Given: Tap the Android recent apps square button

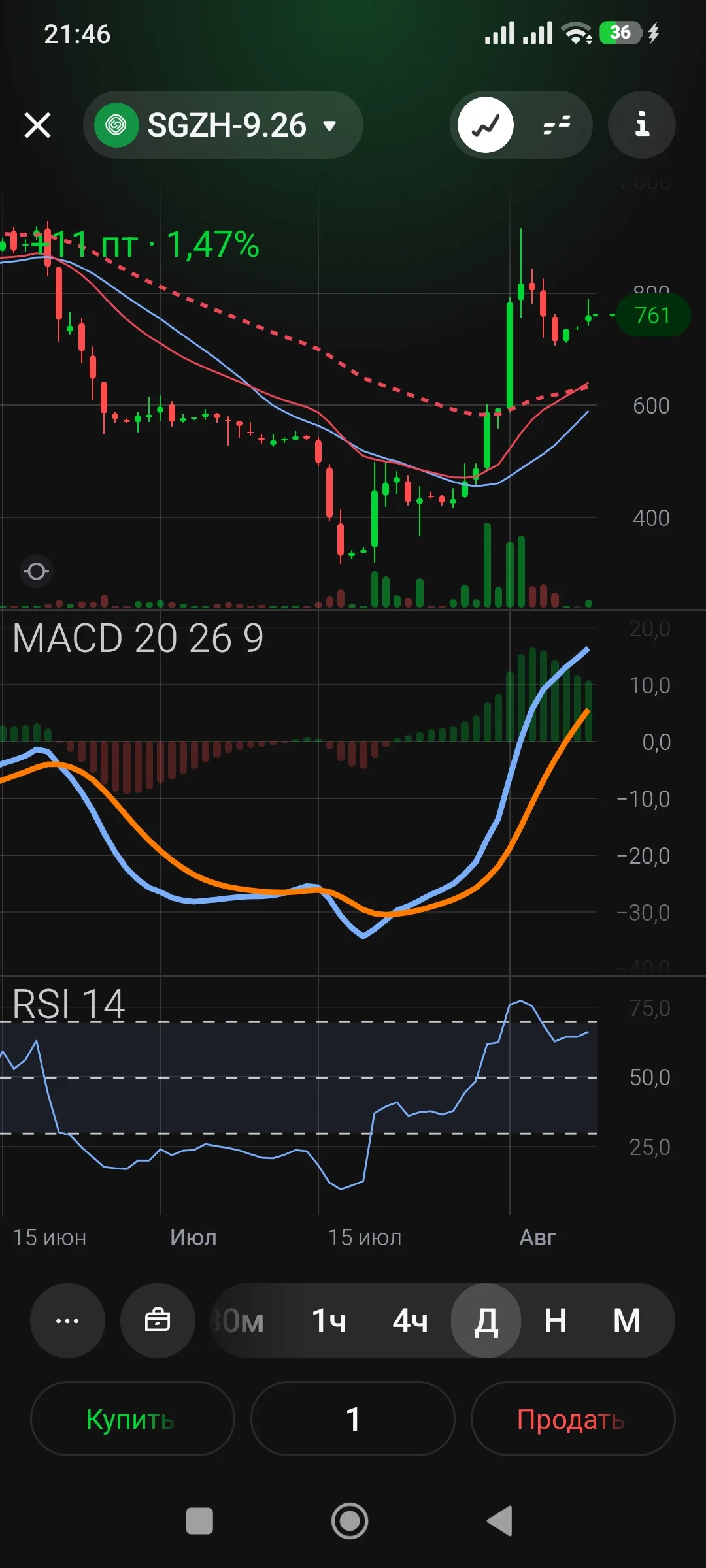Looking at the screenshot, I should click(199, 1521).
